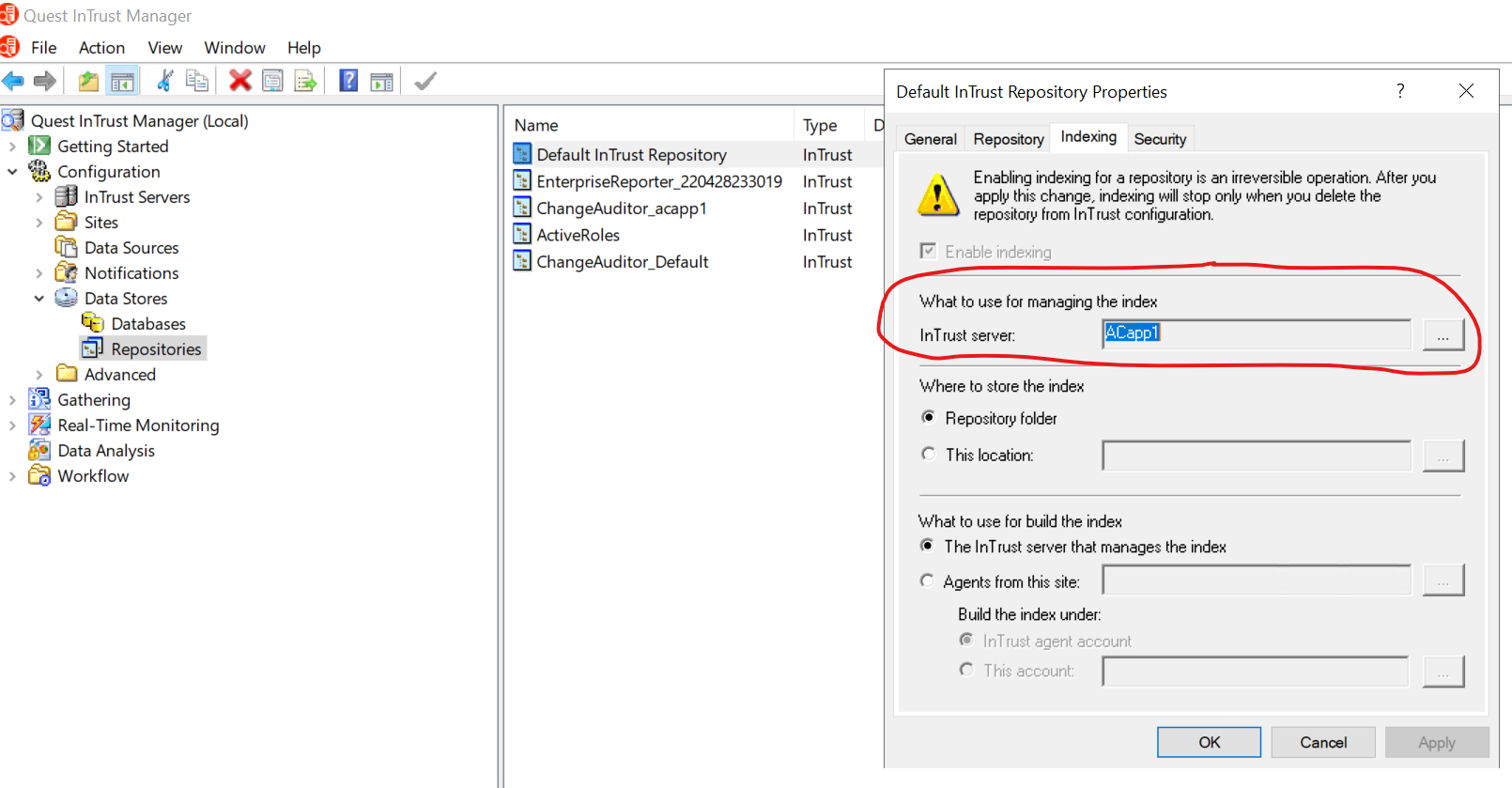This screenshot has height=788, width=1512.
Task: Open the File menu
Action: pyautogui.click(x=43, y=48)
